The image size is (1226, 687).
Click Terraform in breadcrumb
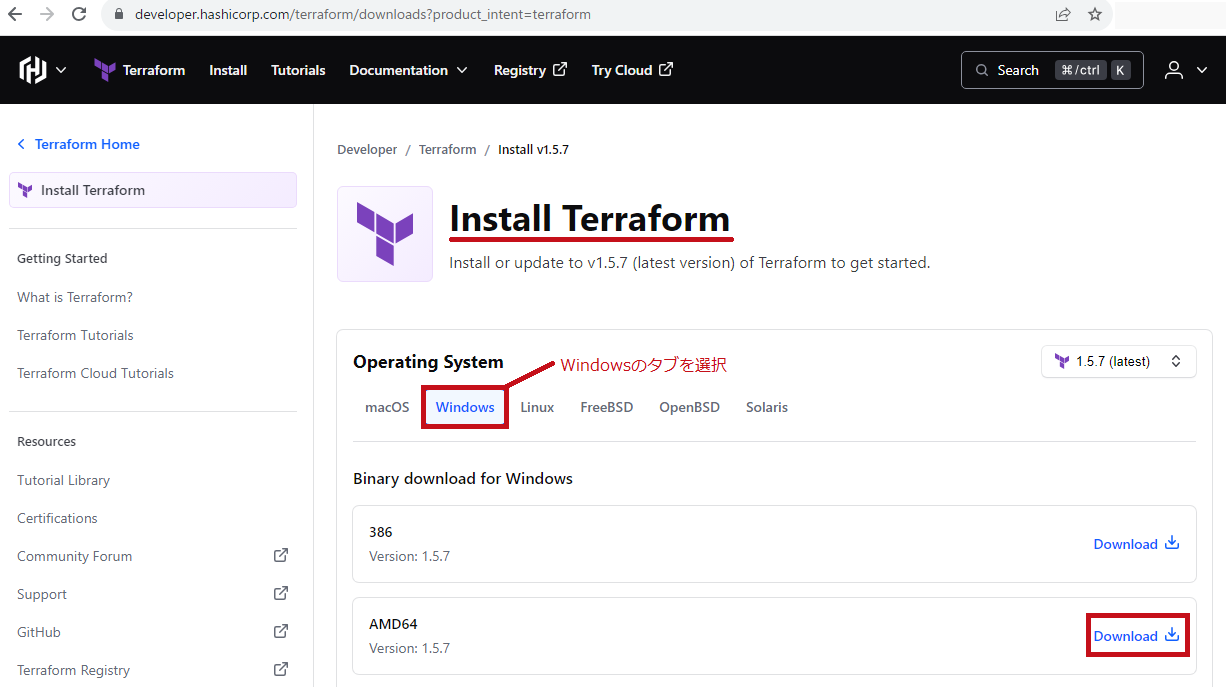(x=447, y=149)
